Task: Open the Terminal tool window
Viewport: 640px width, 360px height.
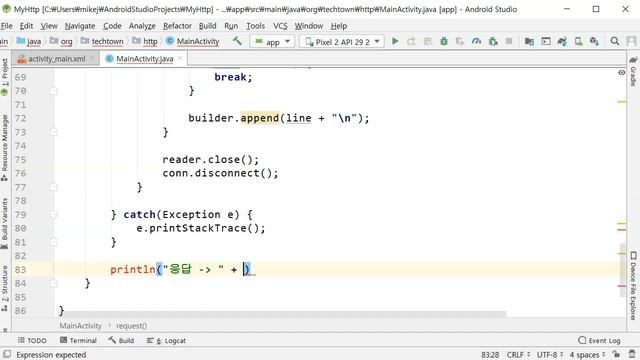Action: [x=78, y=340]
